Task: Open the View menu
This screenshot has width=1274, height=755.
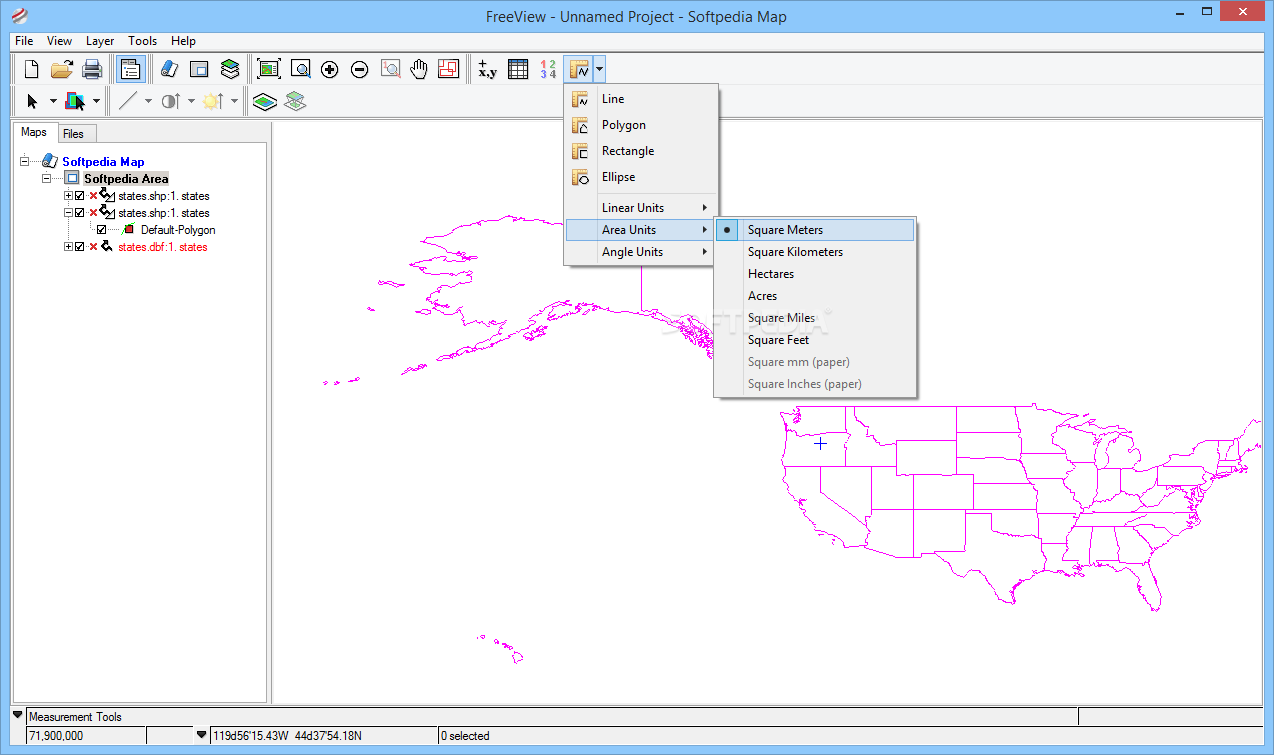Action: 59,41
